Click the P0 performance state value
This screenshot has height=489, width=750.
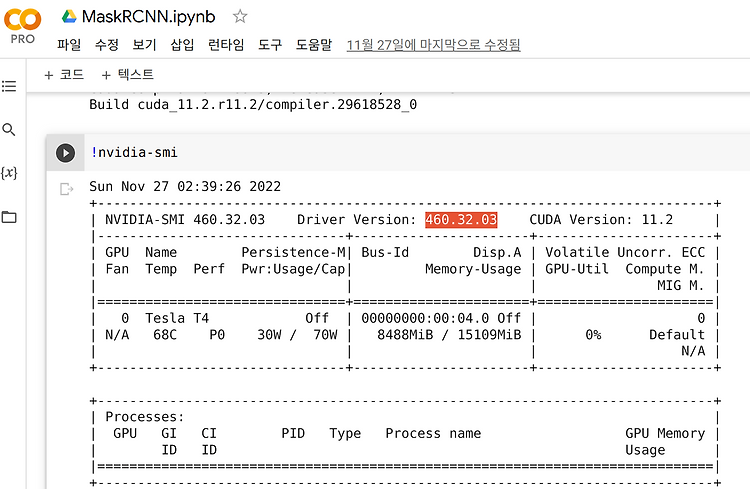[x=217, y=334]
